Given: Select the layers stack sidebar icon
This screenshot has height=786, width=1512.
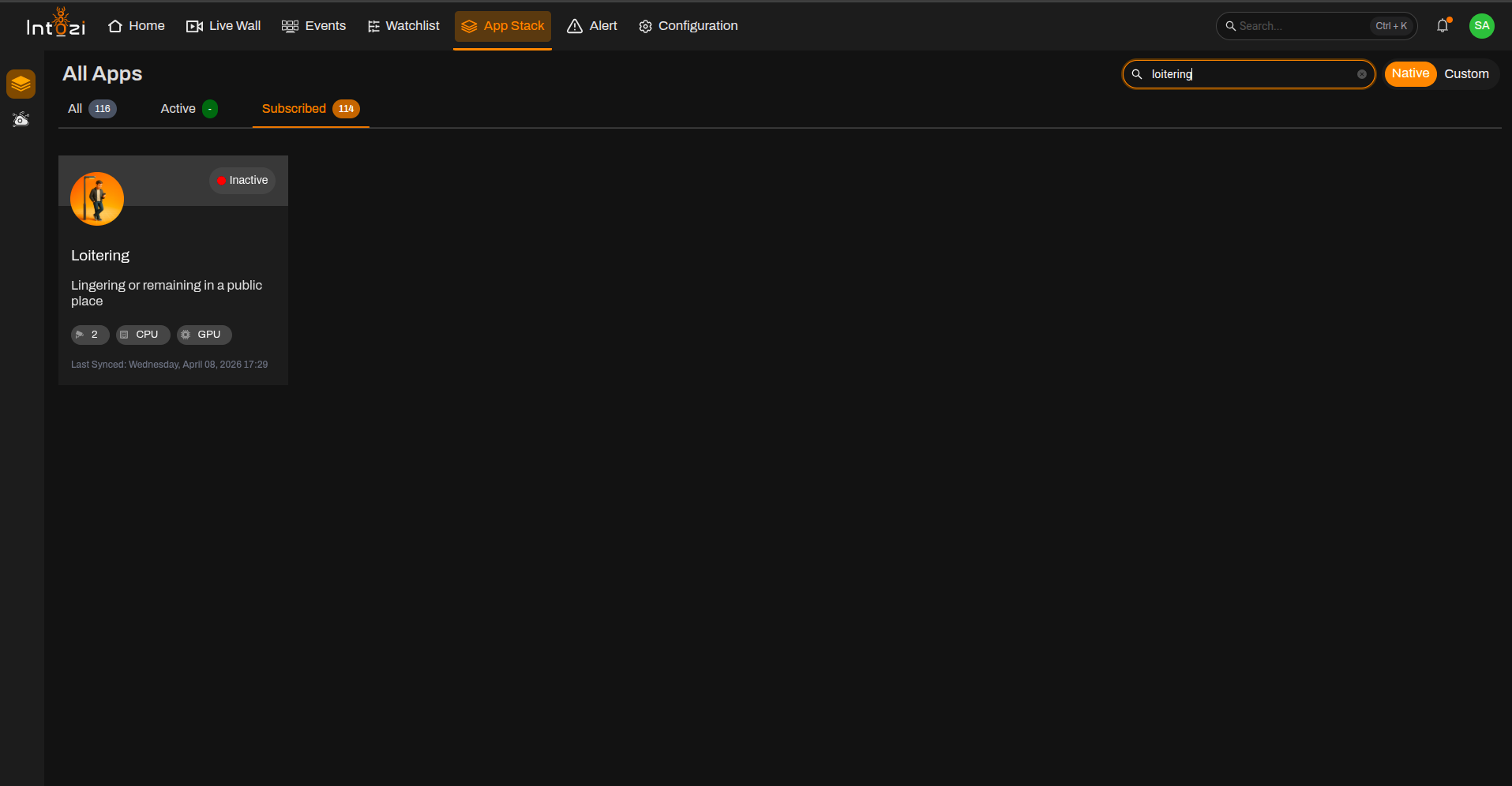Looking at the screenshot, I should pyautogui.click(x=21, y=84).
